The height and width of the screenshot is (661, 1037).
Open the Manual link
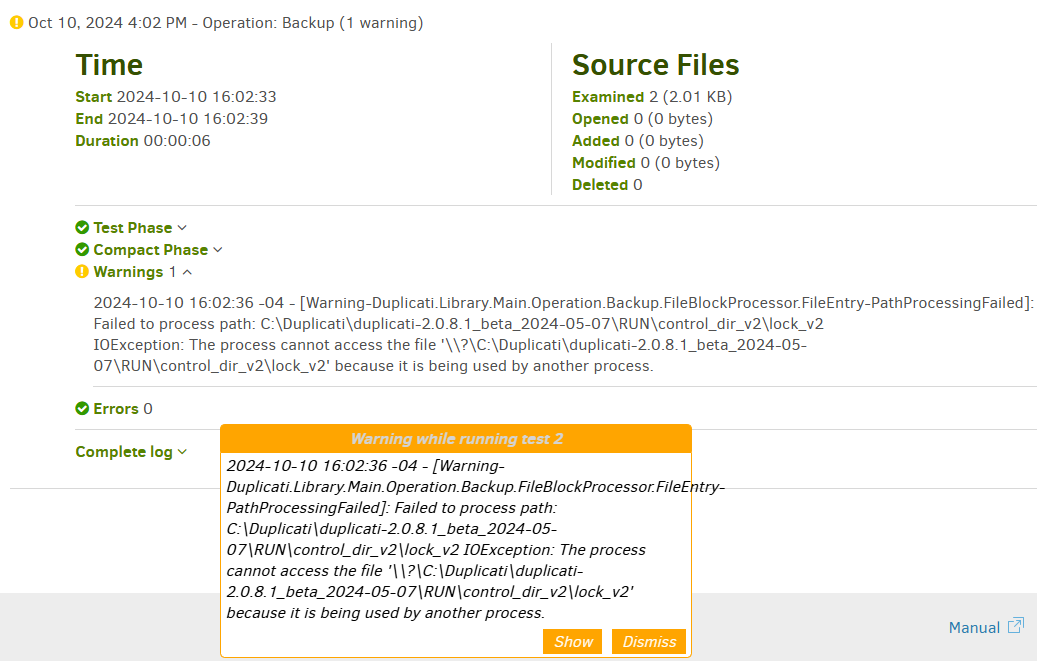click(974, 627)
